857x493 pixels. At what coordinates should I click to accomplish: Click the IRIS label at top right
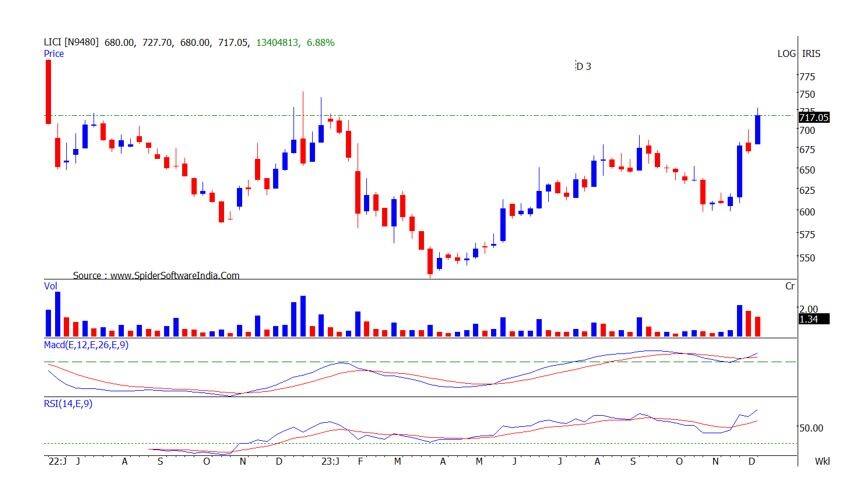(811, 53)
